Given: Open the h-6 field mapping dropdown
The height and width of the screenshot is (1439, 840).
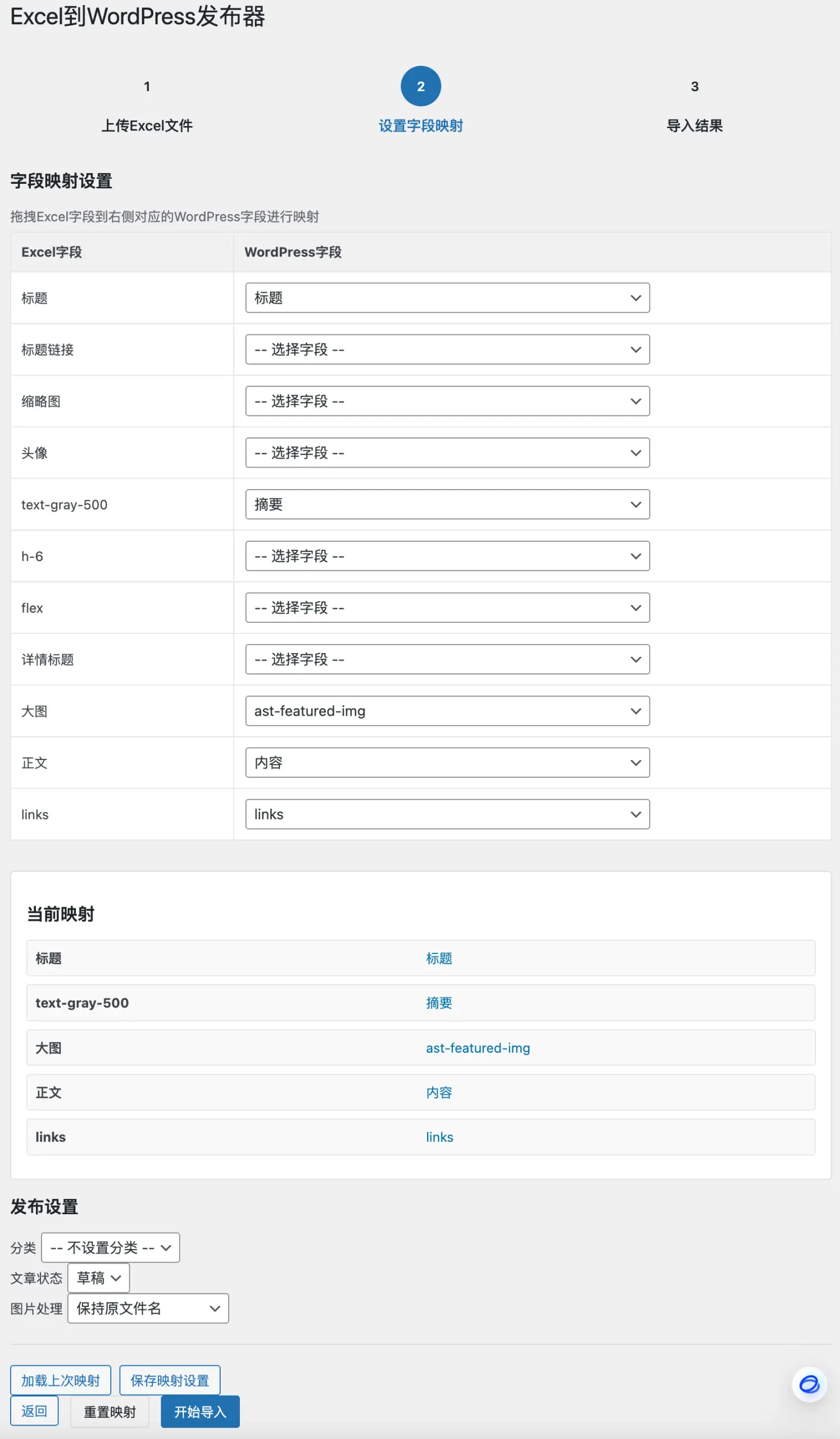Looking at the screenshot, I should point(447,556).
